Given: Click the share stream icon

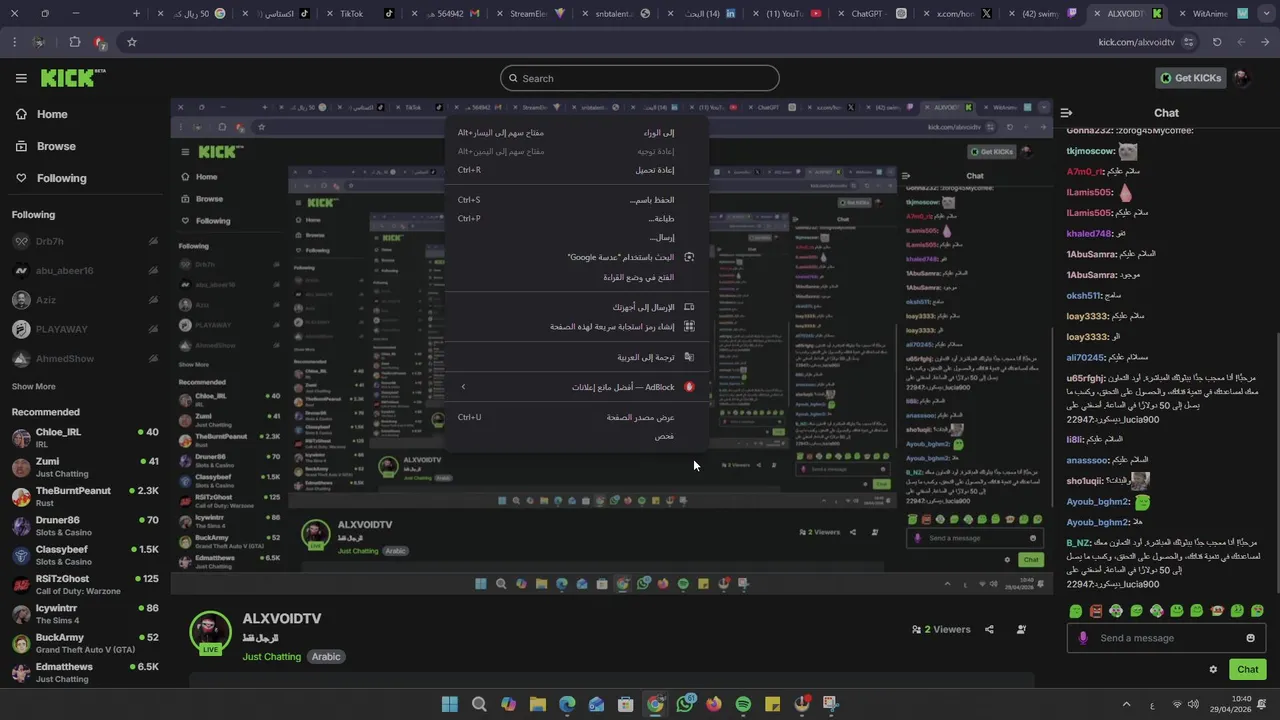Looking at the screenshot, I should [x=989, y=629].
